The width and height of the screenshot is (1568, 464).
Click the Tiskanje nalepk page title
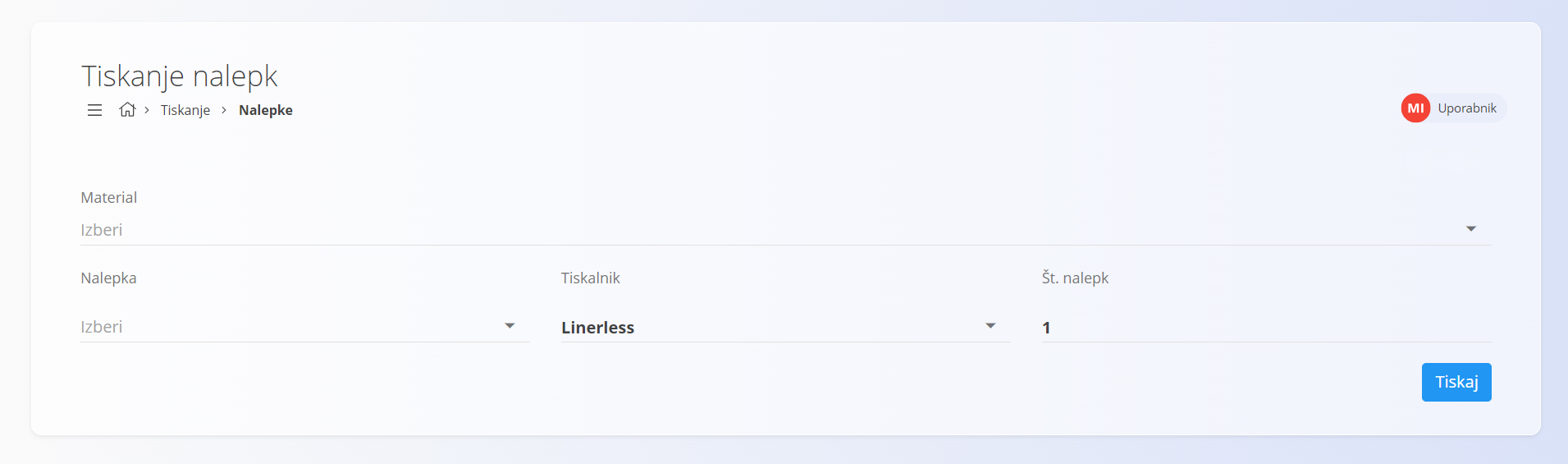pos(180,76)
